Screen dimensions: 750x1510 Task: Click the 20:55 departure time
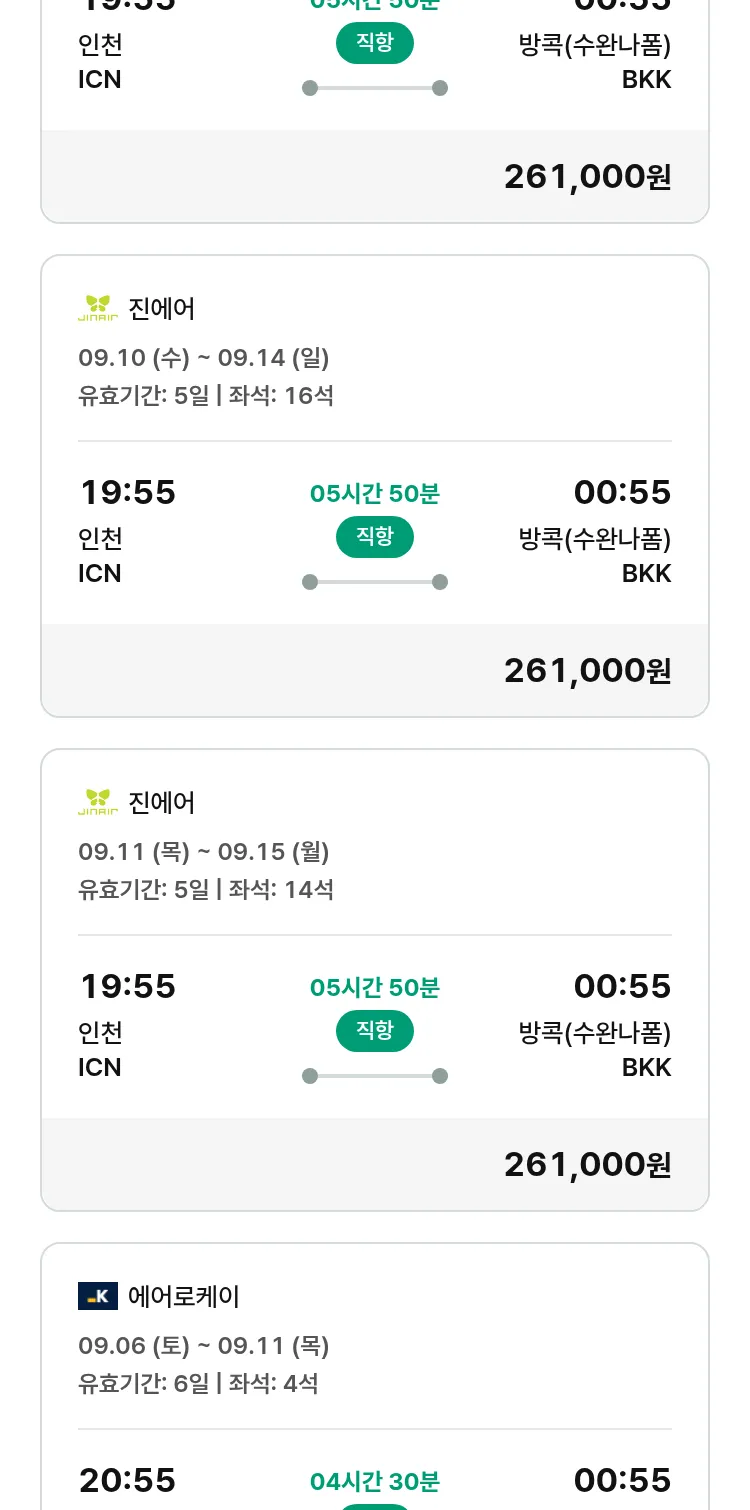point(127,1480)
